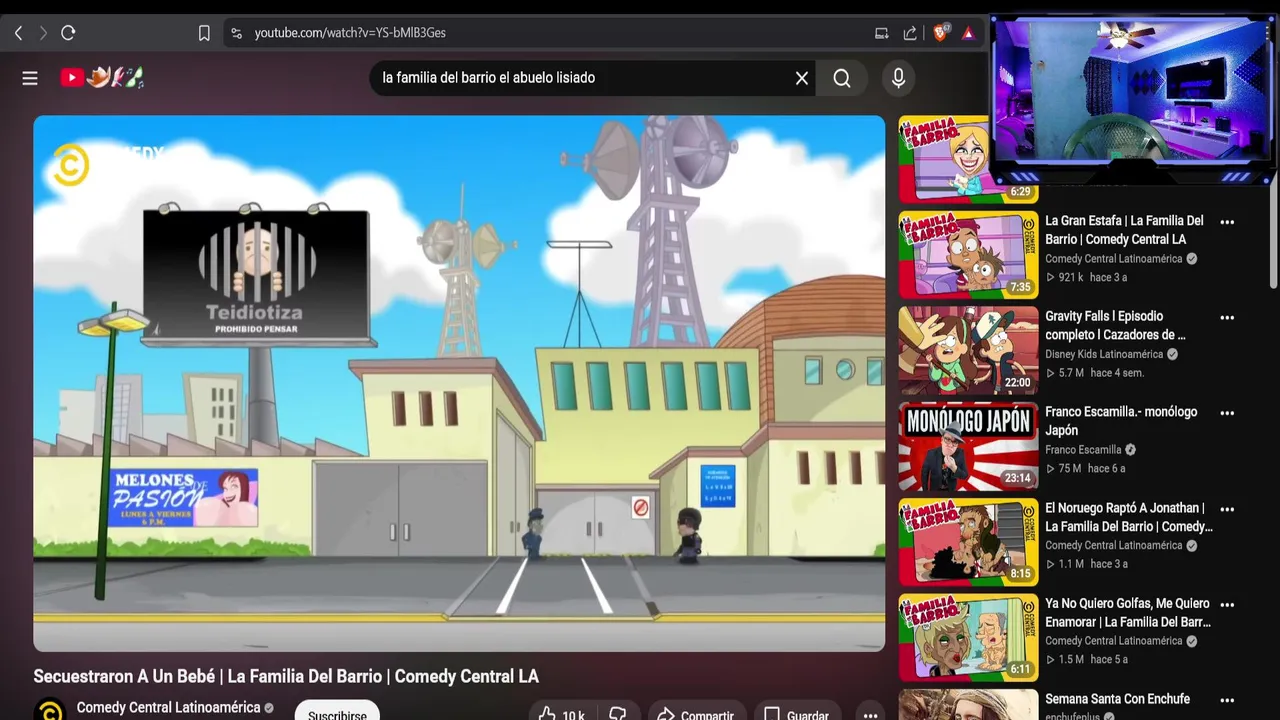Open more actions ellipsis below the video
Screen dimensions: 1280x720
pos(870,714)
